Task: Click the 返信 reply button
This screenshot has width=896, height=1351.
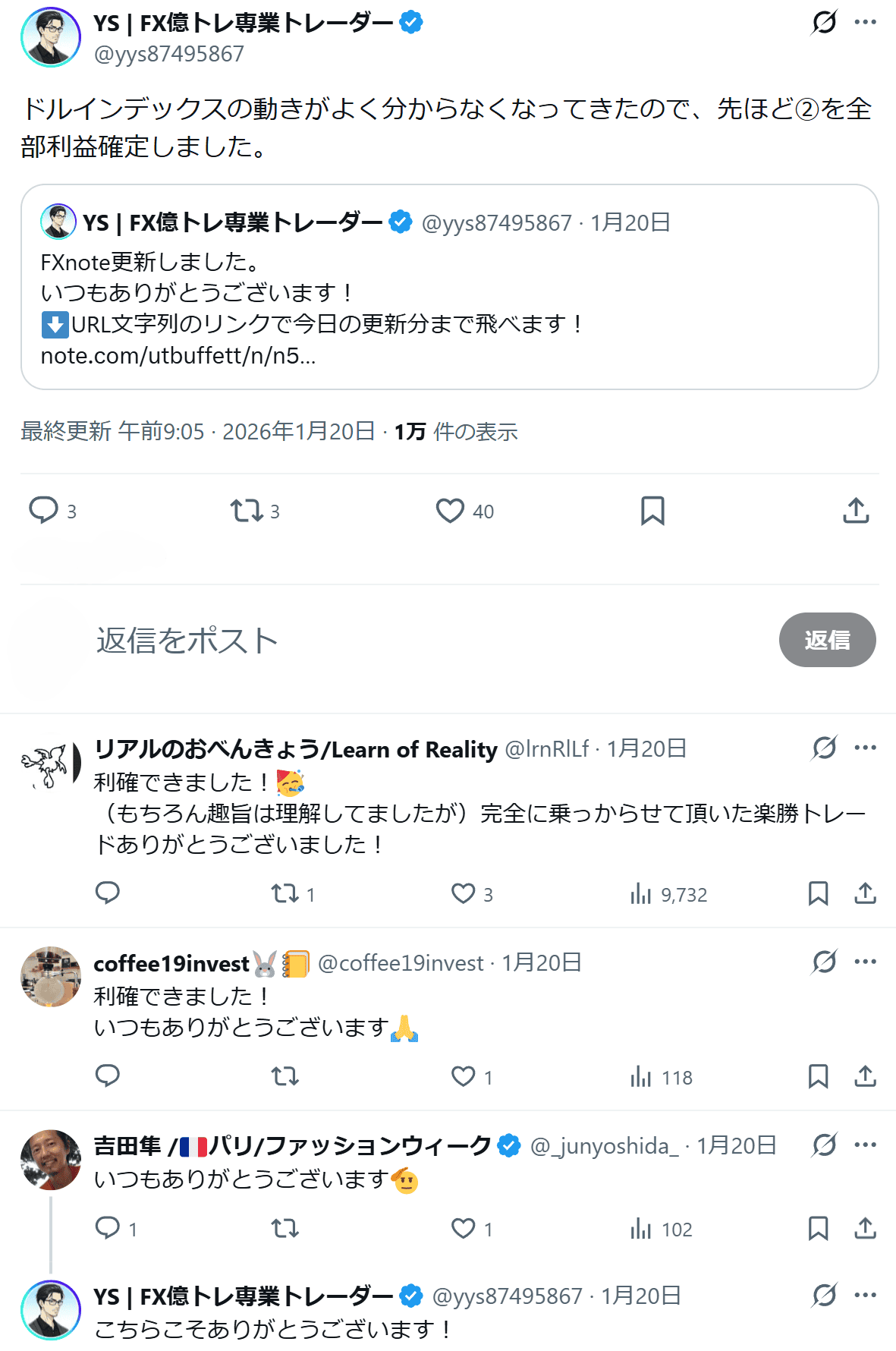Action: [827, 640]
